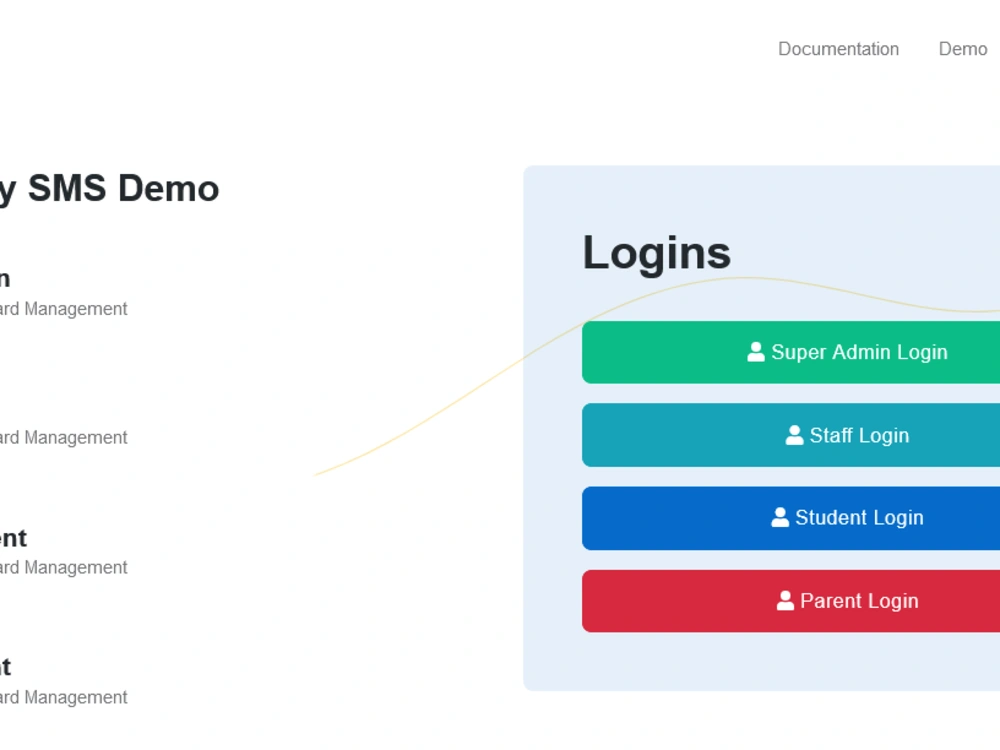Click the Parent Login button

(791, 601)
